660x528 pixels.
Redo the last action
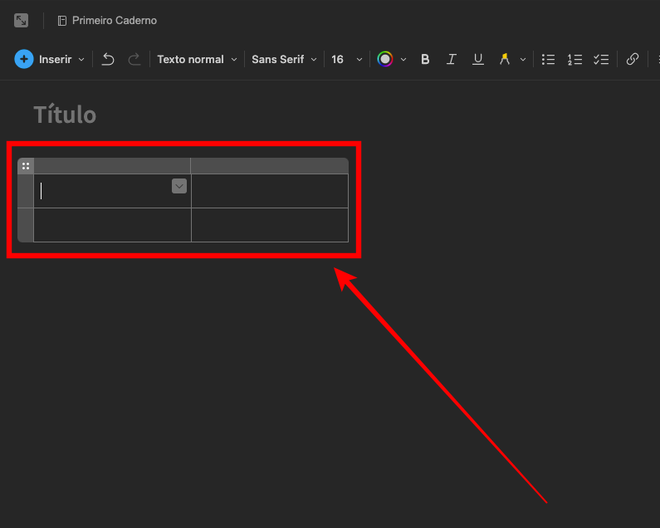click(134, 59)
